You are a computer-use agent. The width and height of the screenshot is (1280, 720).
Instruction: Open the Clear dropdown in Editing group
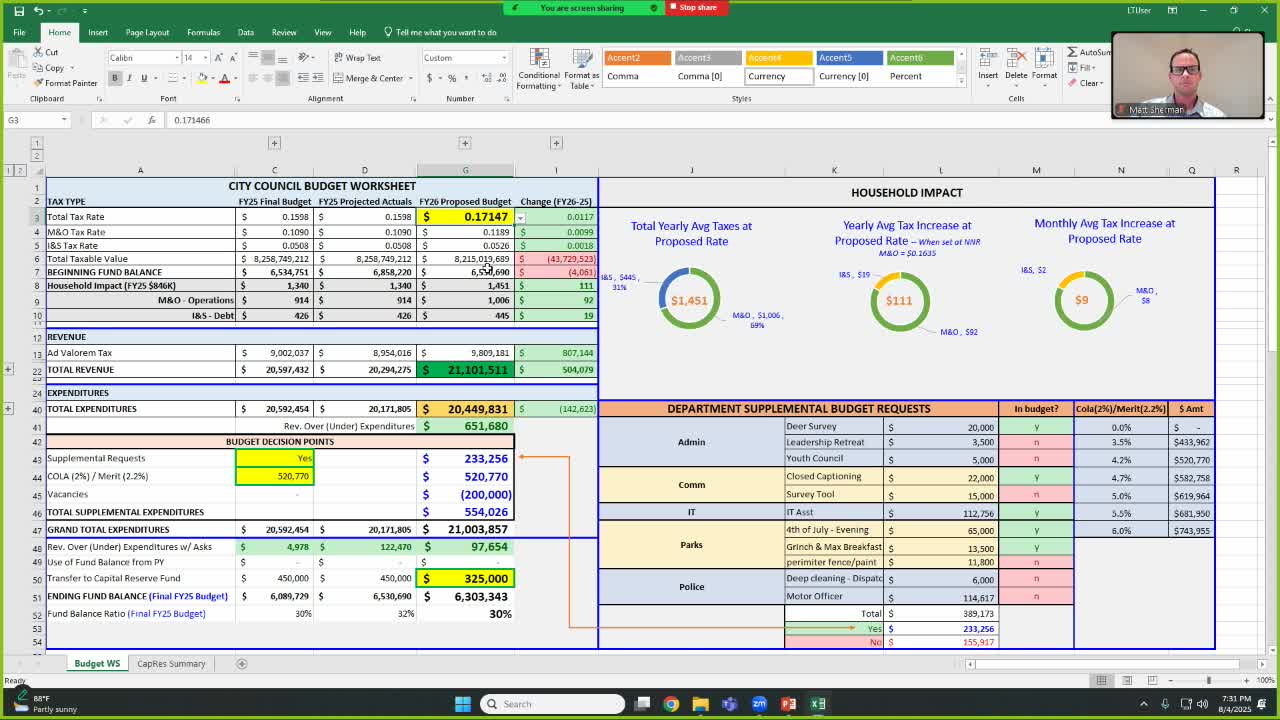tap(1087, 83)
